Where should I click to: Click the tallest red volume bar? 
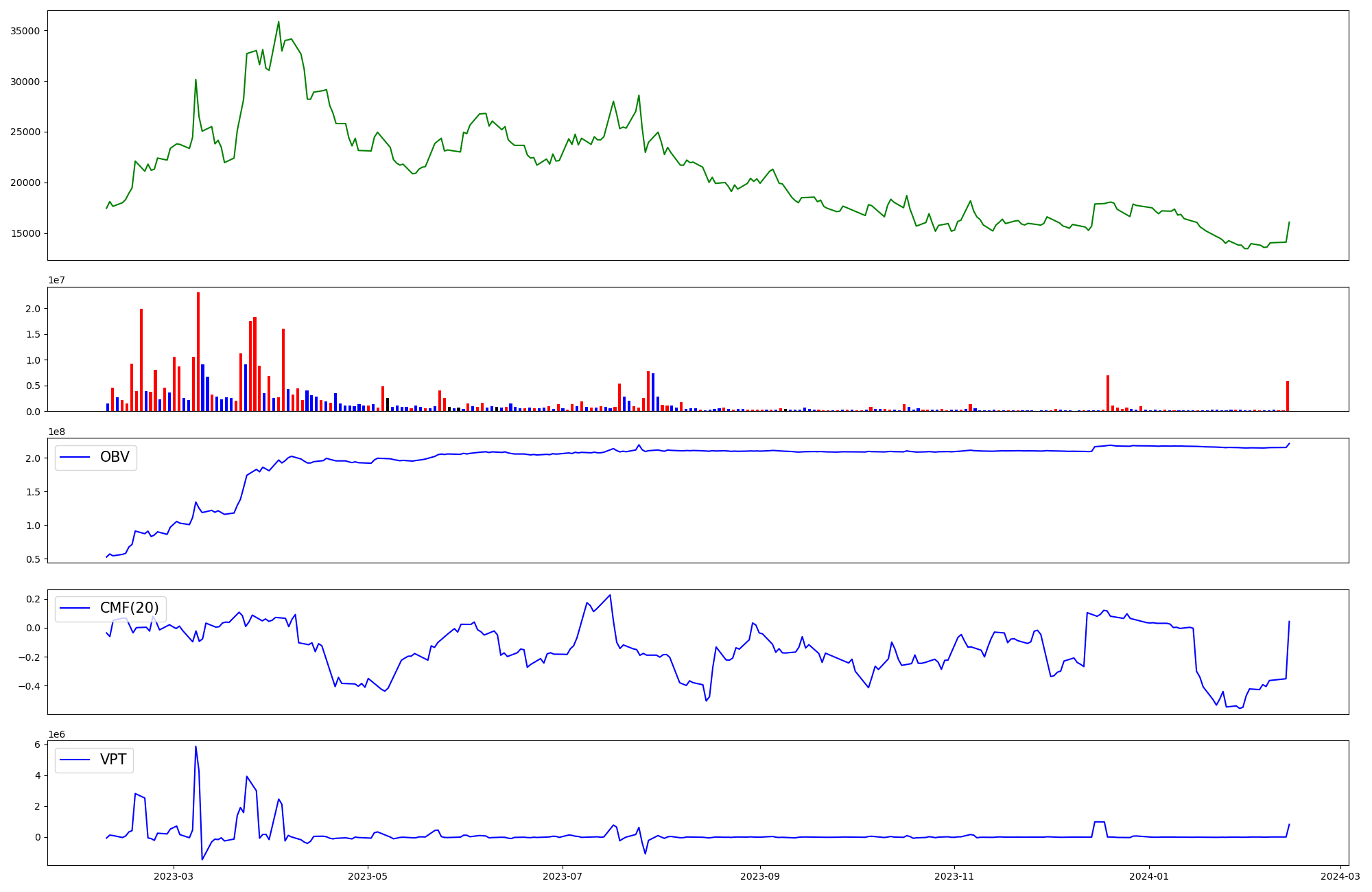(x=198, y=351)
